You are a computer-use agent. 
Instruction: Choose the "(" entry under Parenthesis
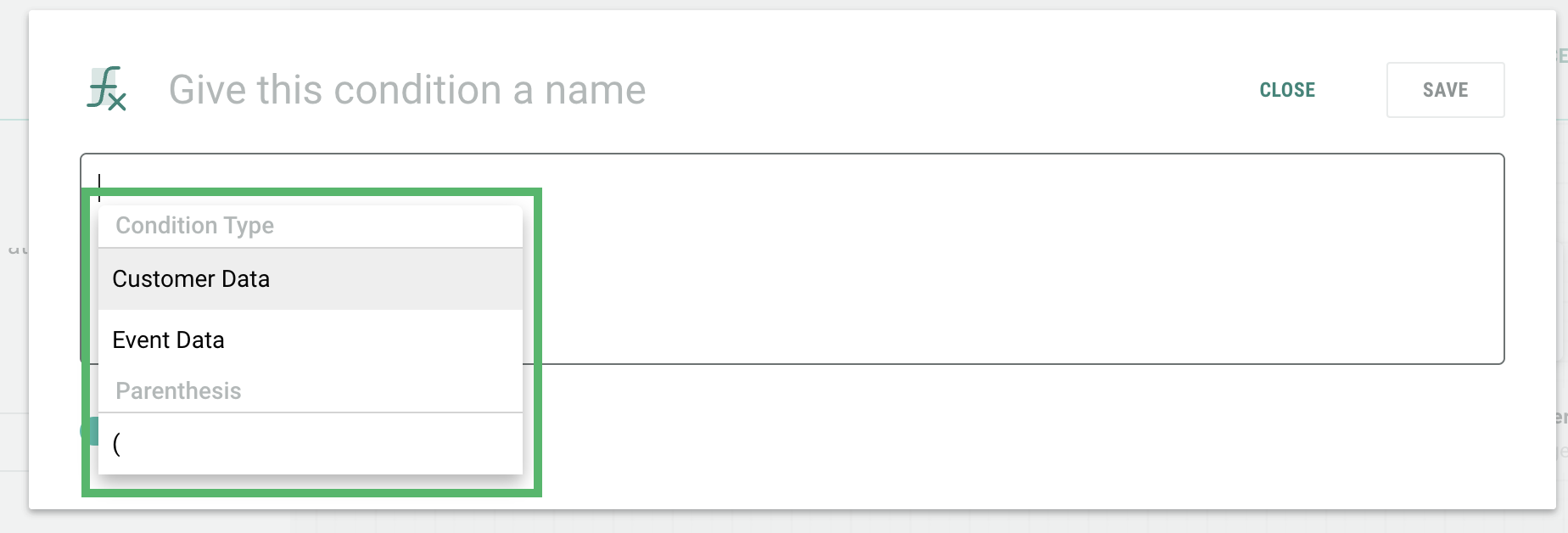pos(117,443)
